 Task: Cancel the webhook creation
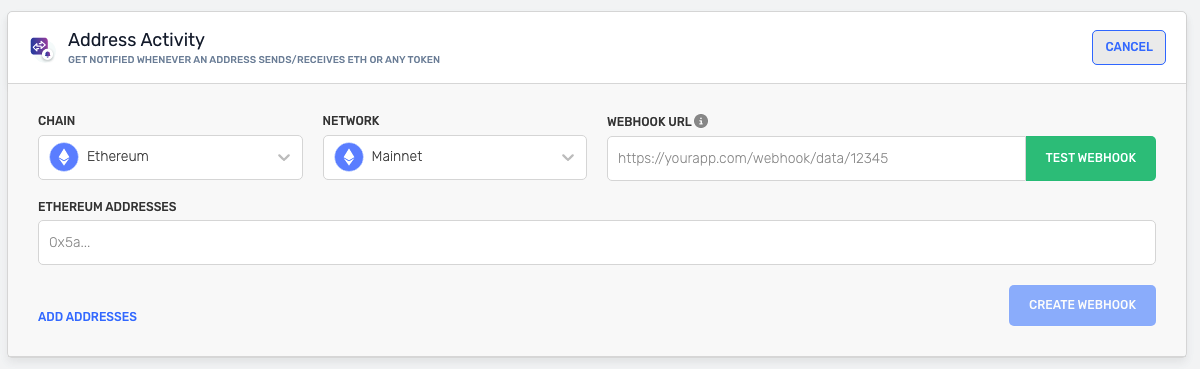(x=1129, y=47)
